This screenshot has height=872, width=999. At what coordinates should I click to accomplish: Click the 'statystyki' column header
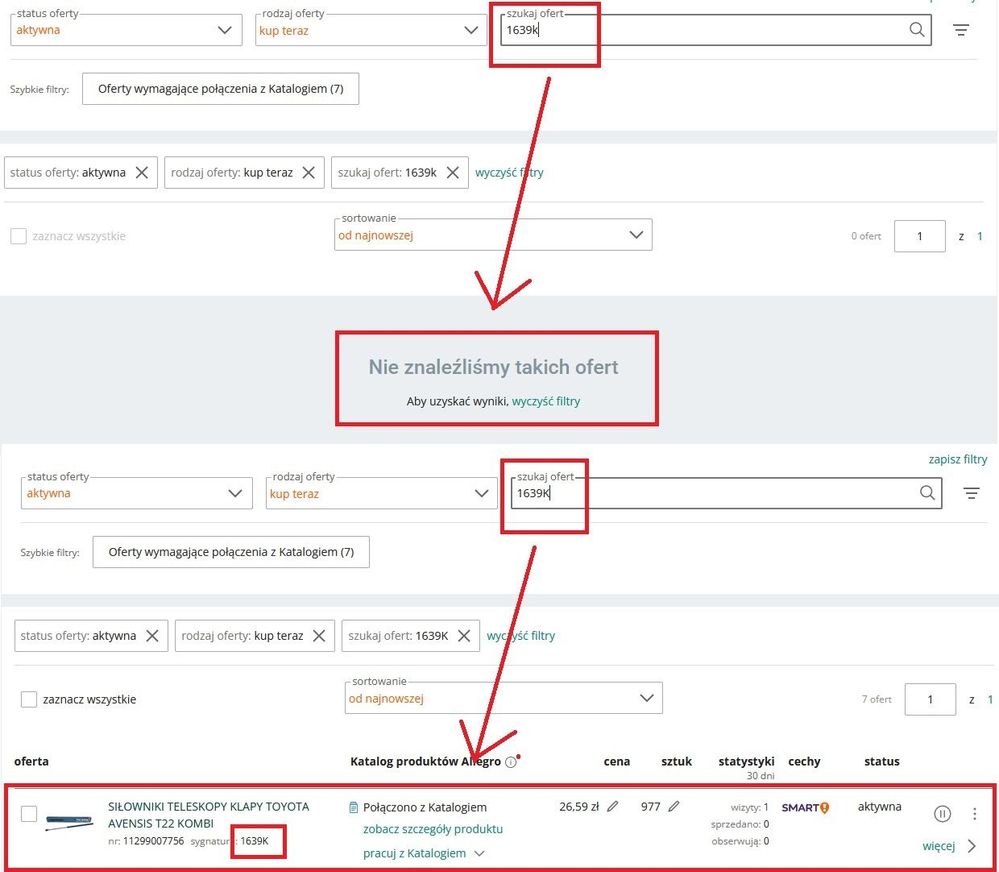point(746,761)
